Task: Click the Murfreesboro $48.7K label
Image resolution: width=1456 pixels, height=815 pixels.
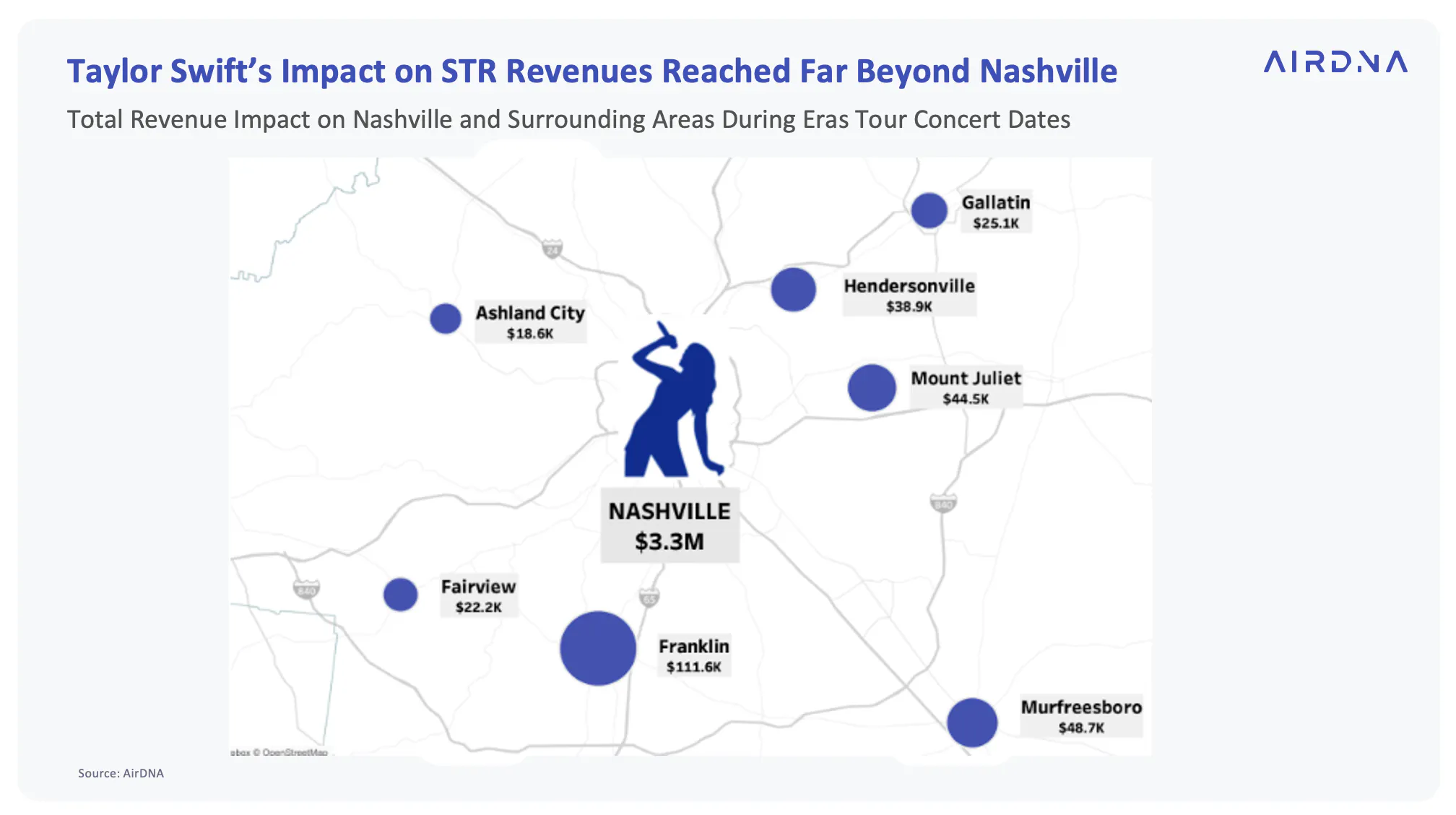Action: click(x=1081, y=716)
